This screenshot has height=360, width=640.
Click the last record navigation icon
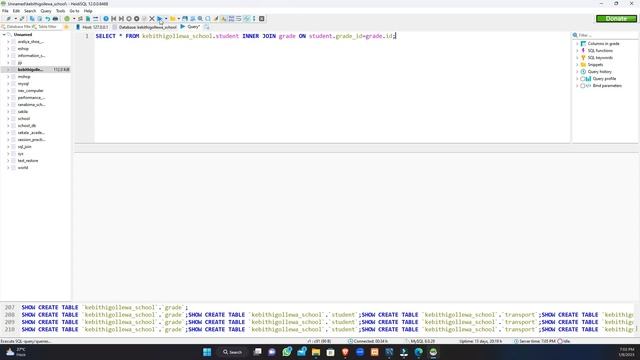121,19
